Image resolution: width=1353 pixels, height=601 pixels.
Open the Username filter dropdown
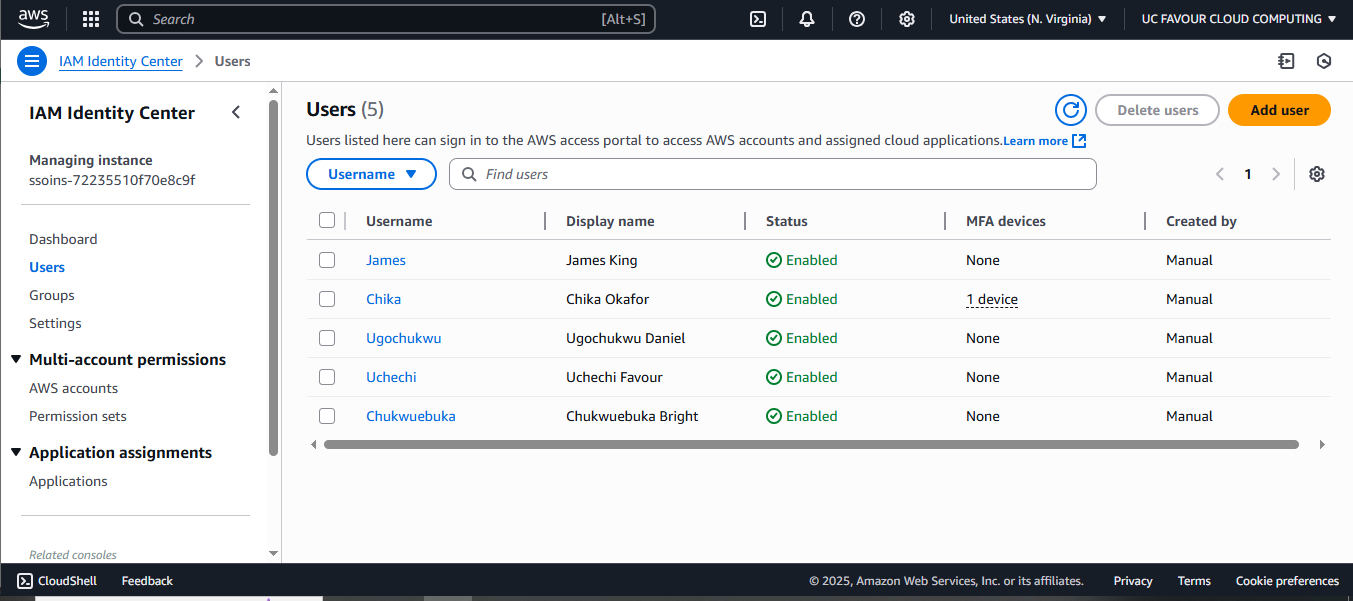coord(371,174)
